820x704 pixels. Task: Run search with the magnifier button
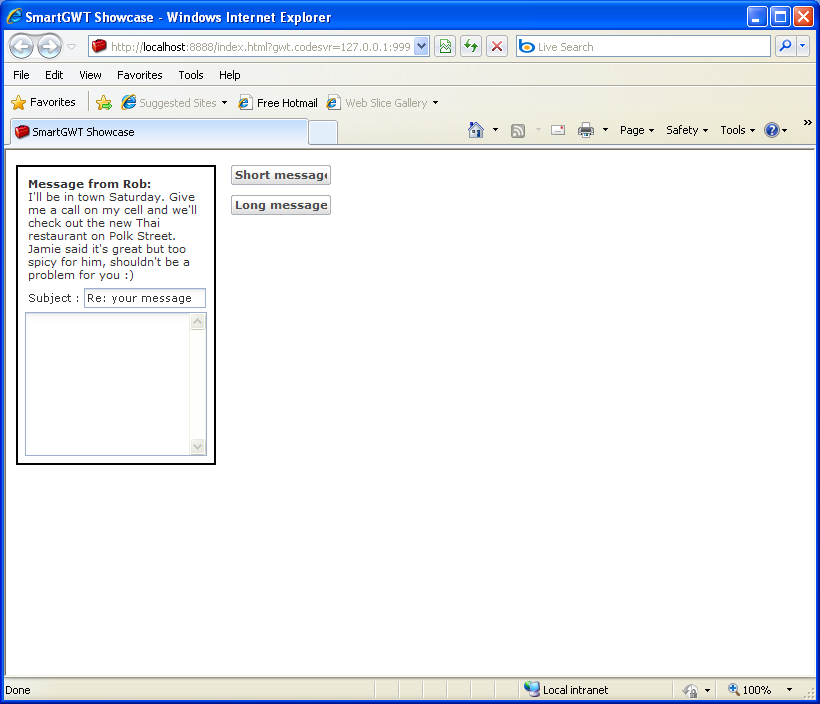pos(785,47)
